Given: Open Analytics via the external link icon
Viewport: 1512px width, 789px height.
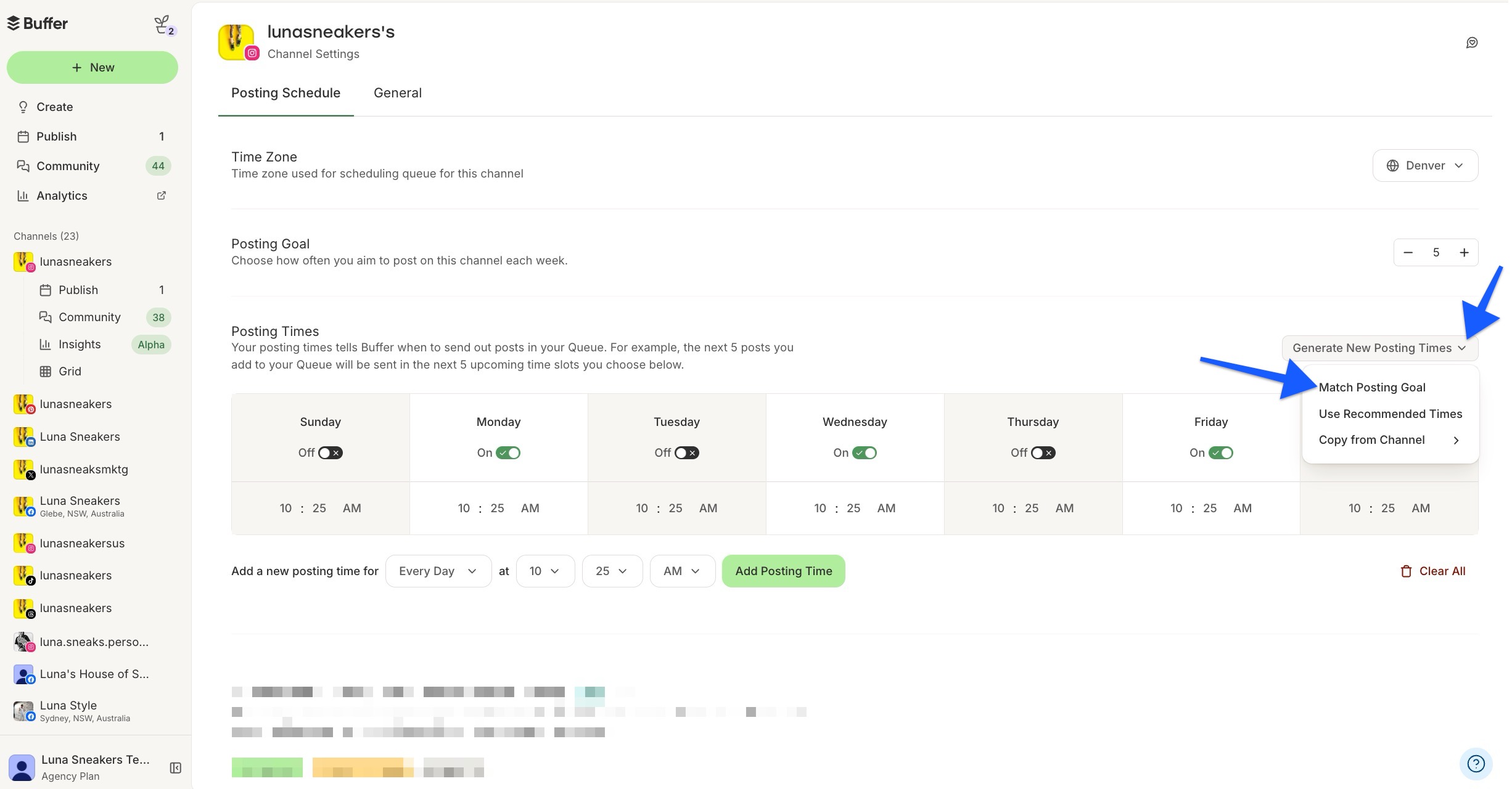Looking at the screenshot, I should click(x=161, y=195).
